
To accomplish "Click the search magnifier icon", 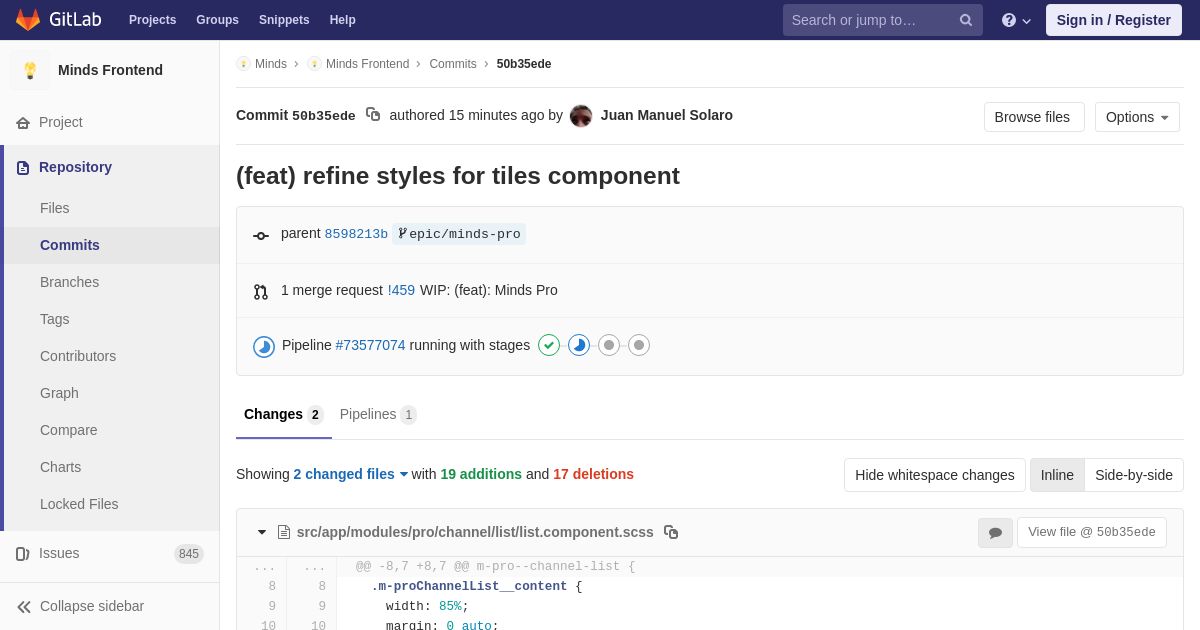I will click(965, 20).
